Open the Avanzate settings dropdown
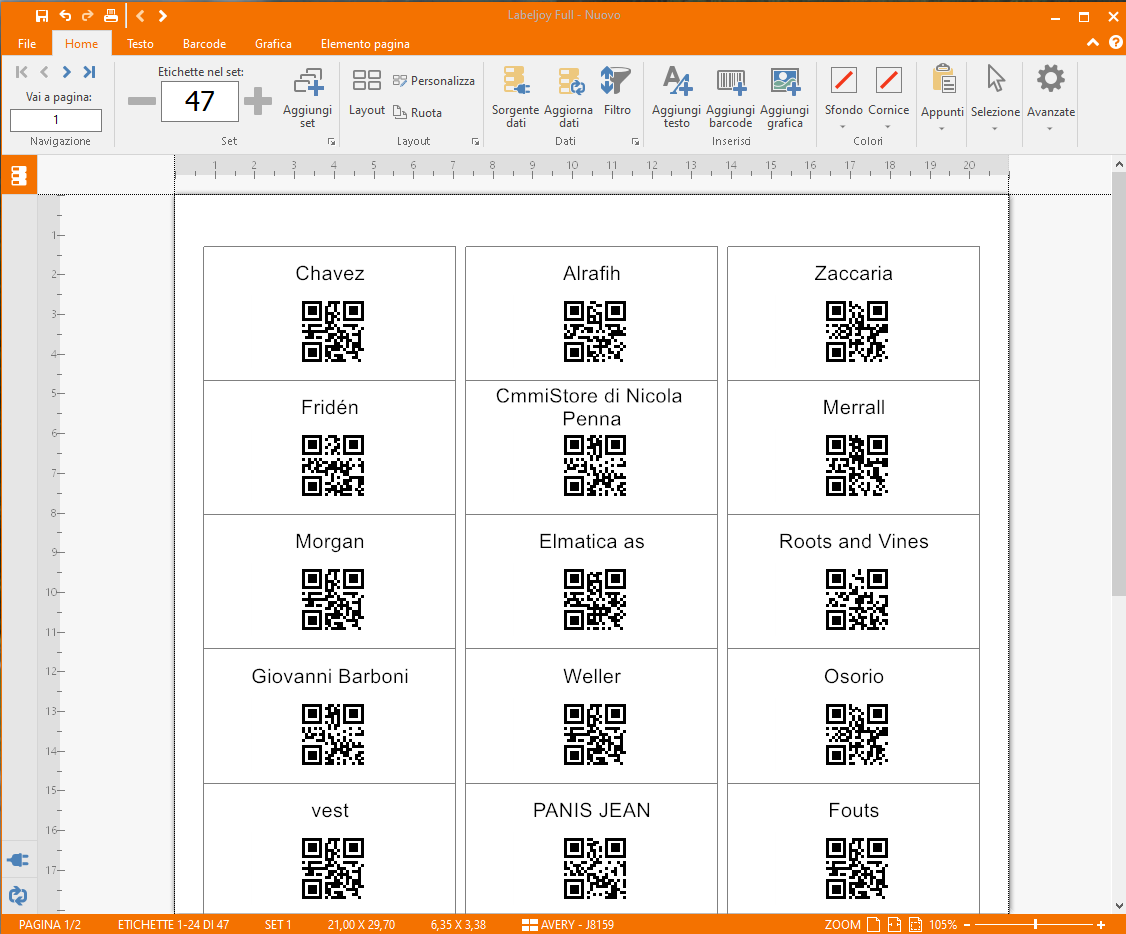 point(1051,99)
